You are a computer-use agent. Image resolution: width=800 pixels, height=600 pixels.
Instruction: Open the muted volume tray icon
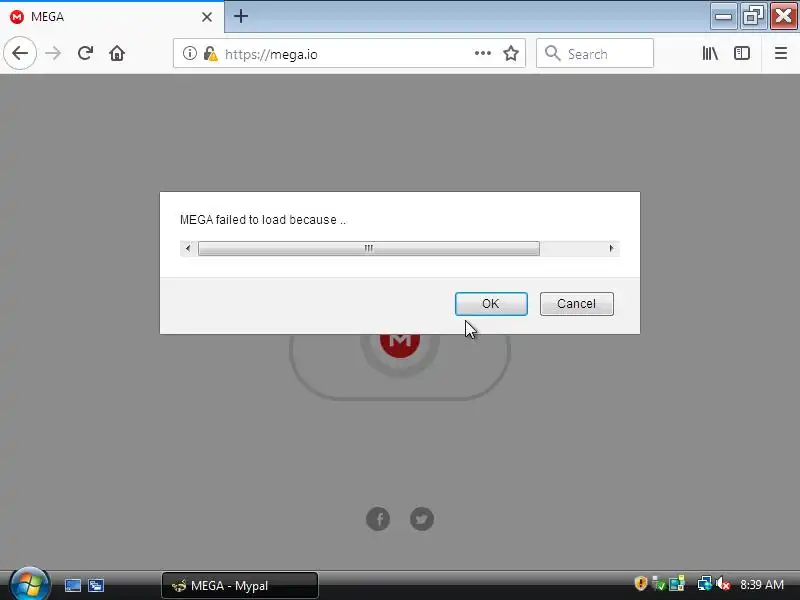coord(723,584)
